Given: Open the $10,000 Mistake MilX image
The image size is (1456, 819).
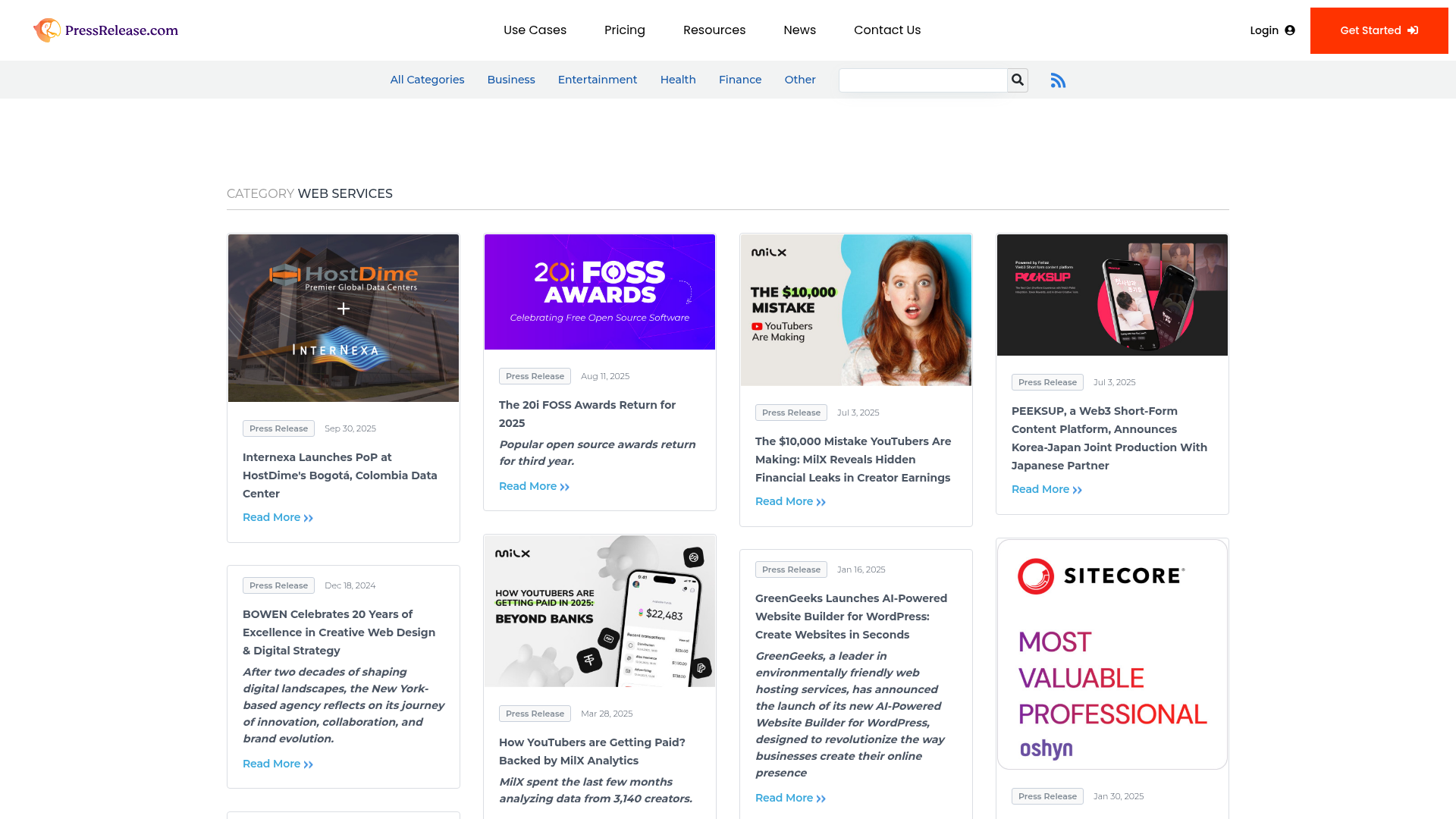Looking at the screenshot, I should 856,310.
